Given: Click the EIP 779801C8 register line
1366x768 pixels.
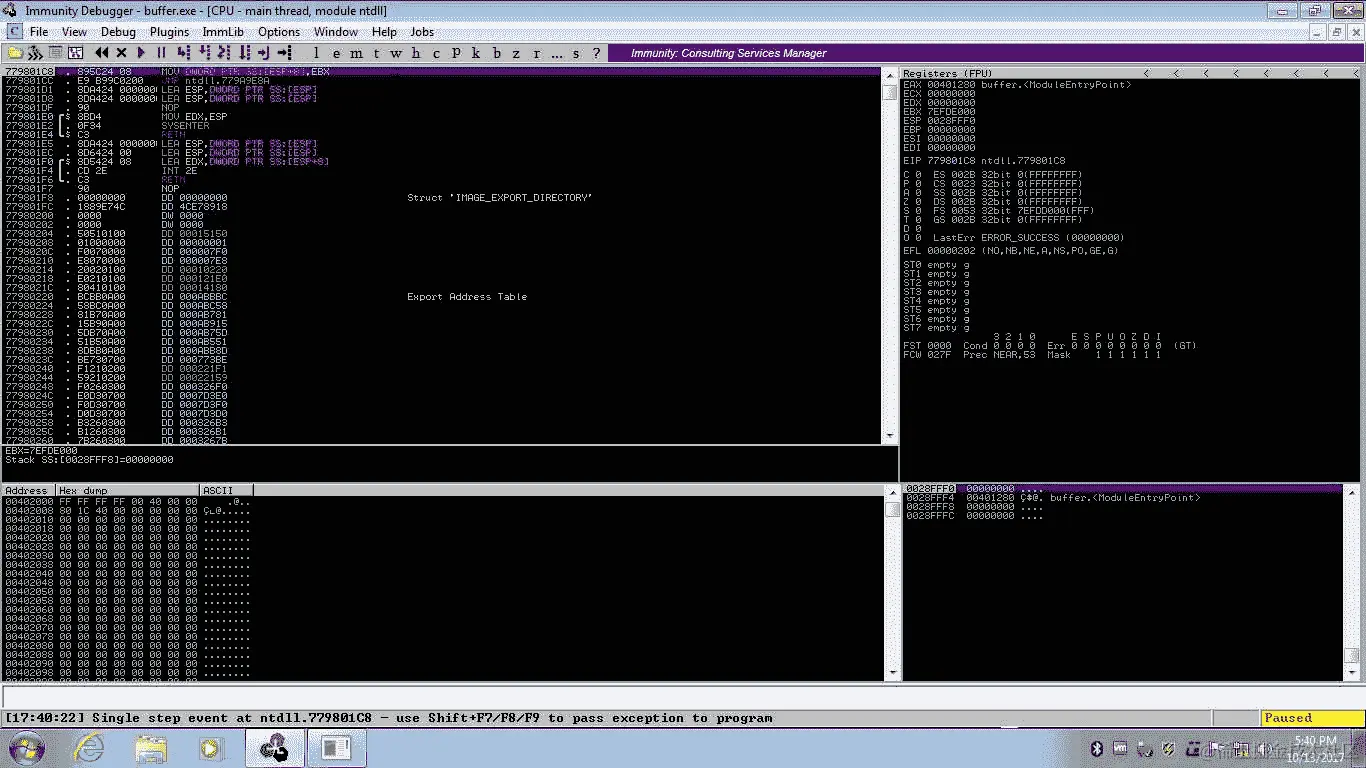Looking at the screenshot, I should 984,160.
